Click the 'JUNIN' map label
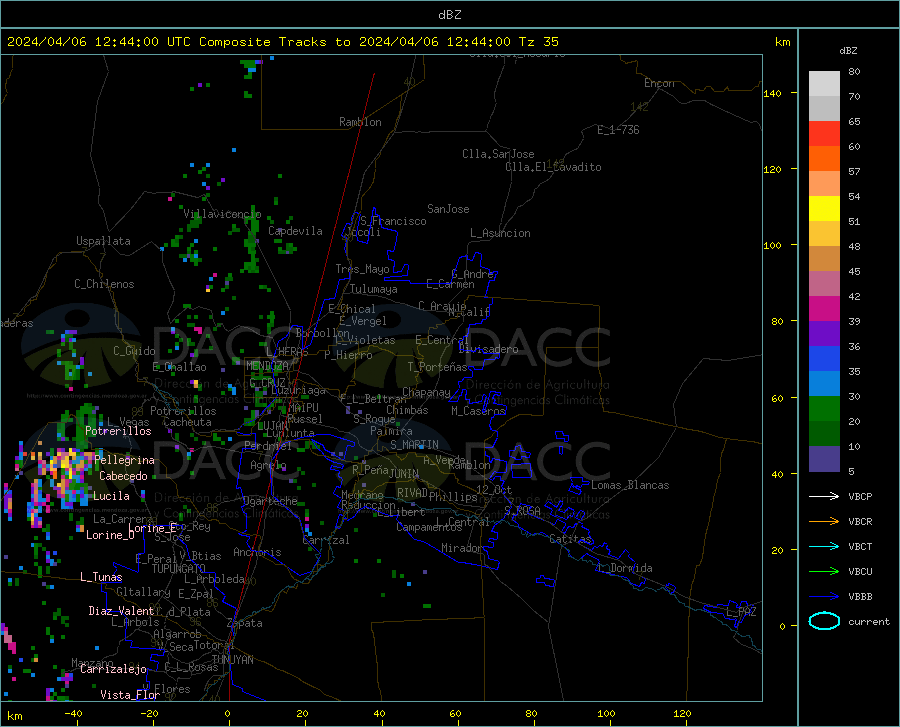The image size is (900, 727). click(404, 474)
